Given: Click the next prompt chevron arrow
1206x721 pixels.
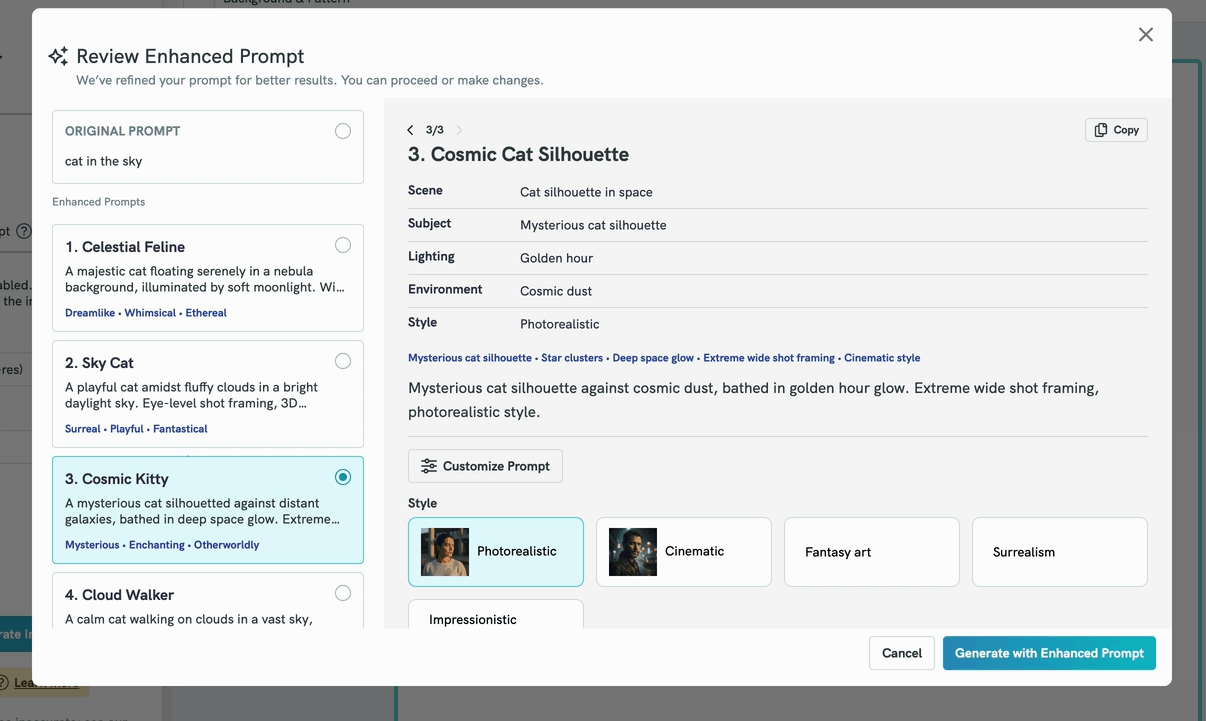Looking at the screenshot, I should coord(459,130).
